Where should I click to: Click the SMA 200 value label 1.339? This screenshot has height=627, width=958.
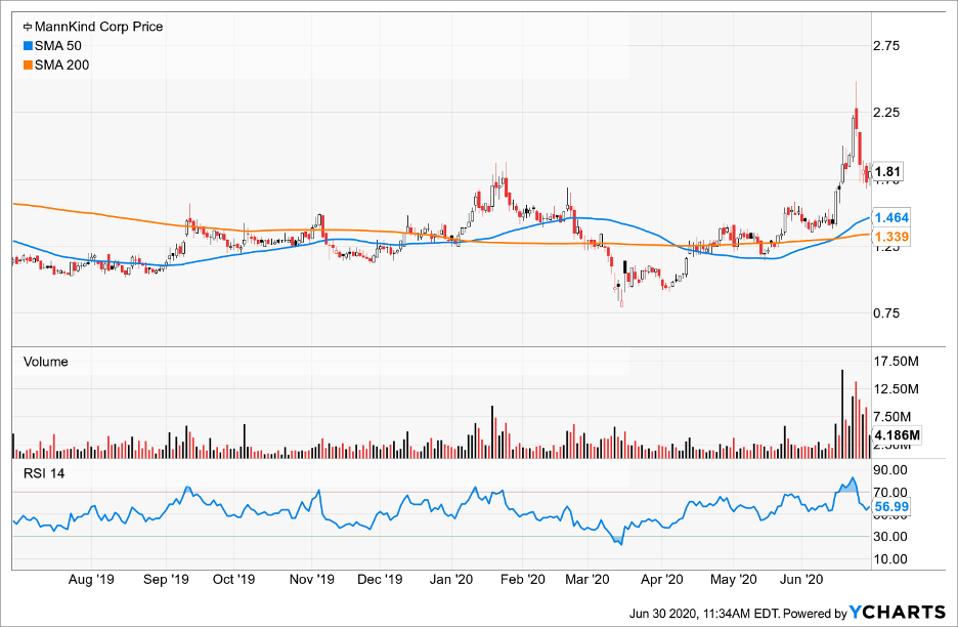coord(891,236)
